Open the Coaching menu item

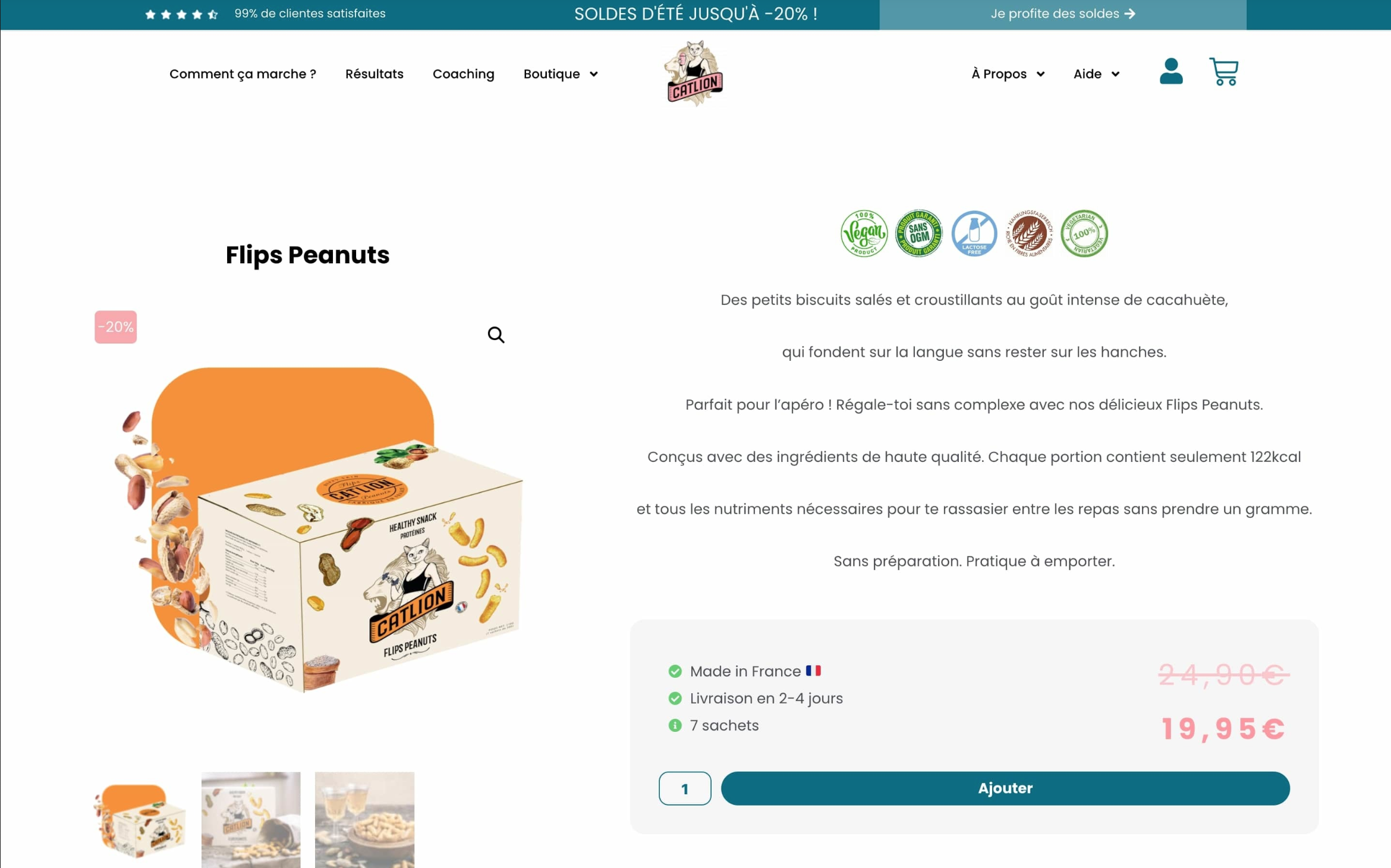click(463, 74)
